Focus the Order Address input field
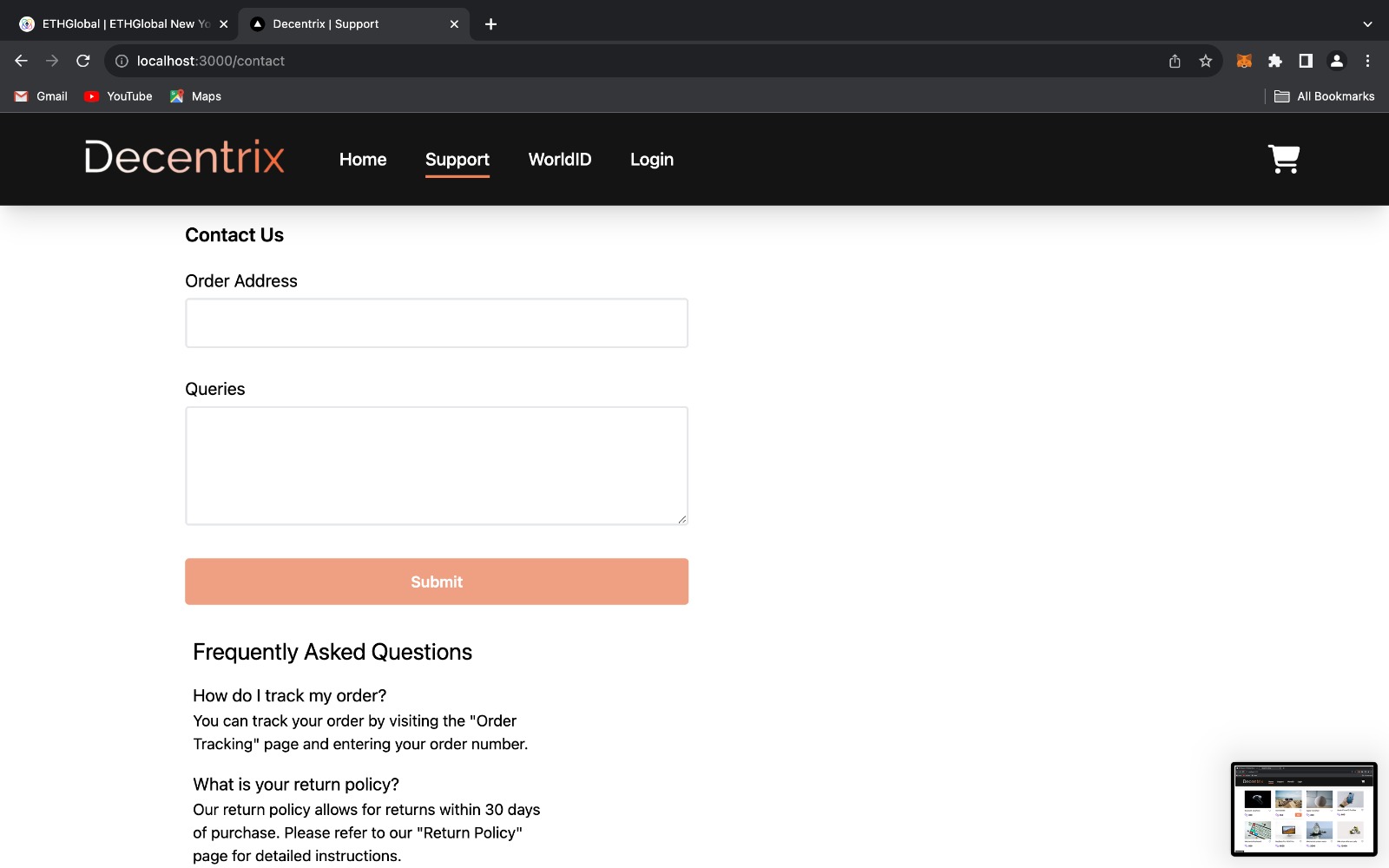 pos(437,323)
